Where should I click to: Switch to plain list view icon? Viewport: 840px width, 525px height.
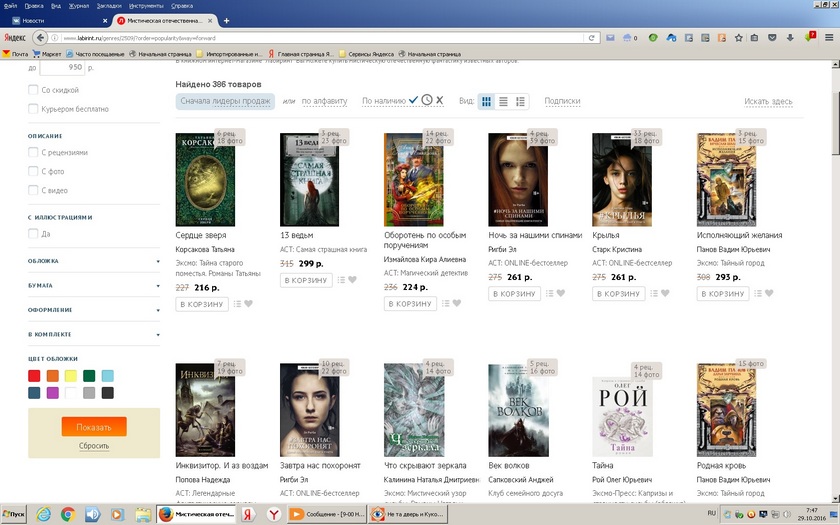pos(503,101)
